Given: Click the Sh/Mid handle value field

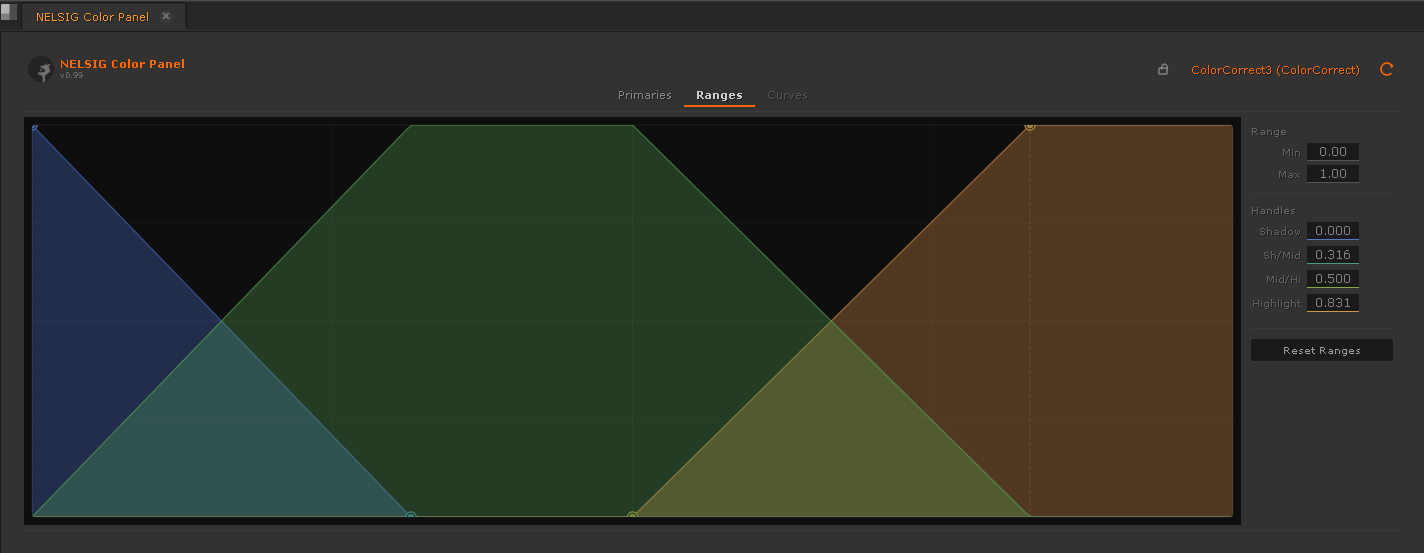Looking at the screenshot, I should (1333, 255).
